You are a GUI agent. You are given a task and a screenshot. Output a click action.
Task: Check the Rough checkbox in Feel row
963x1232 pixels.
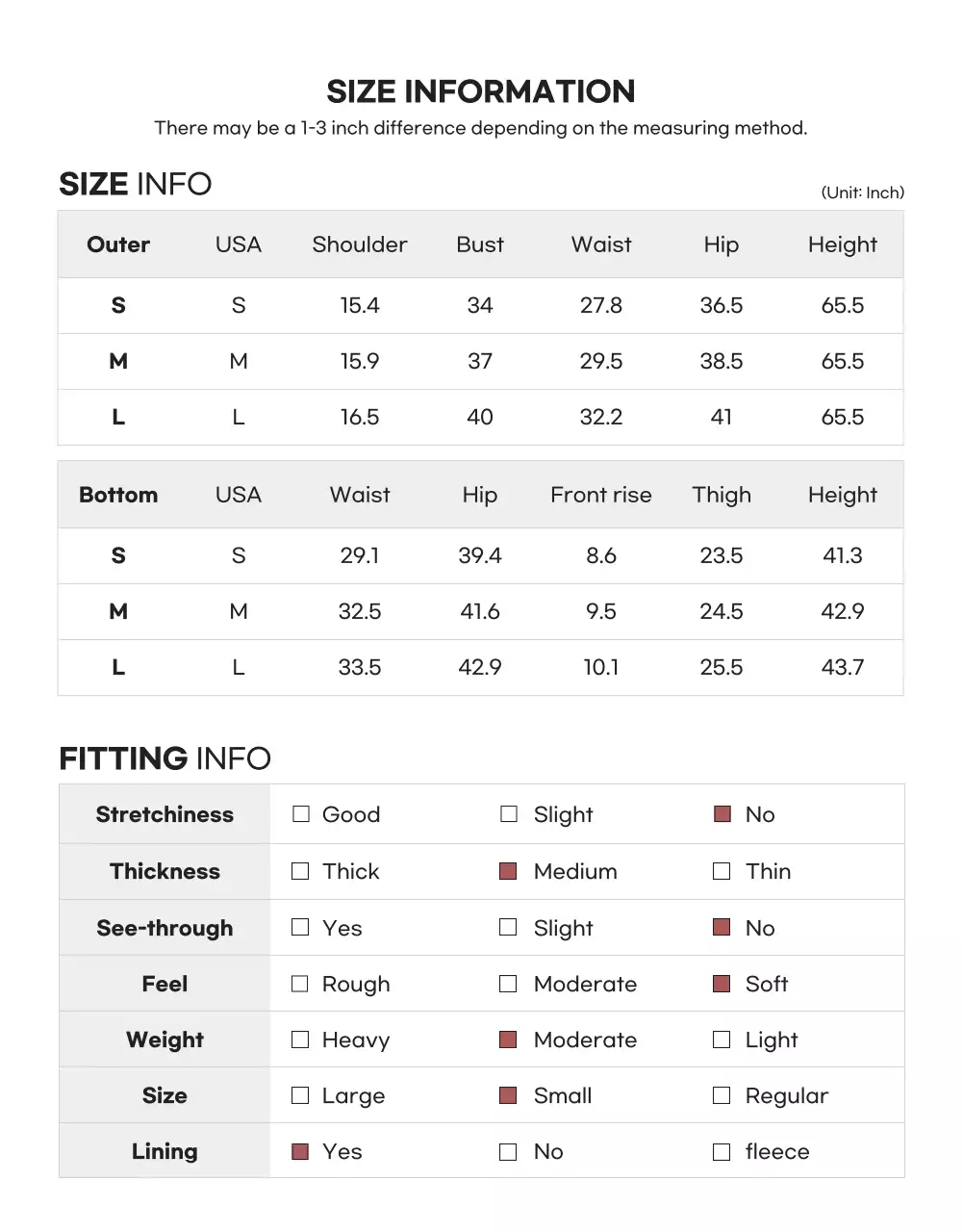(x=300, y=984)
